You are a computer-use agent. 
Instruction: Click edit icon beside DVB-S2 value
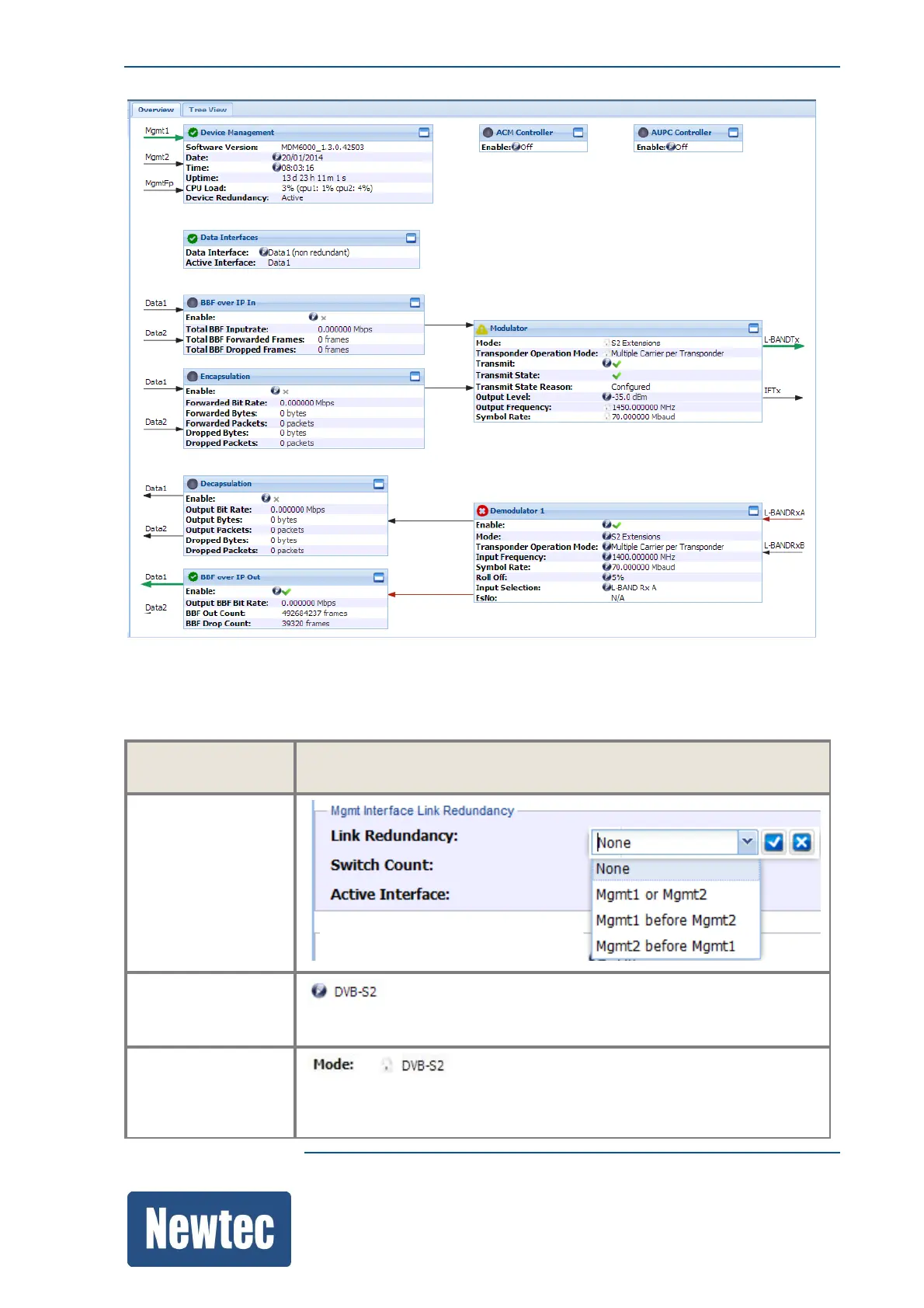click(318, 991)
